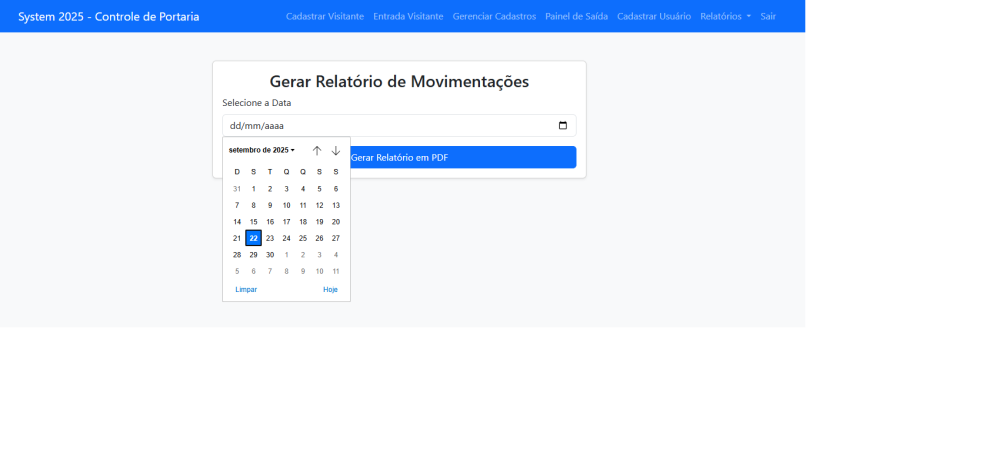Select highlighted day 22 in calendar

click(254, 238)
